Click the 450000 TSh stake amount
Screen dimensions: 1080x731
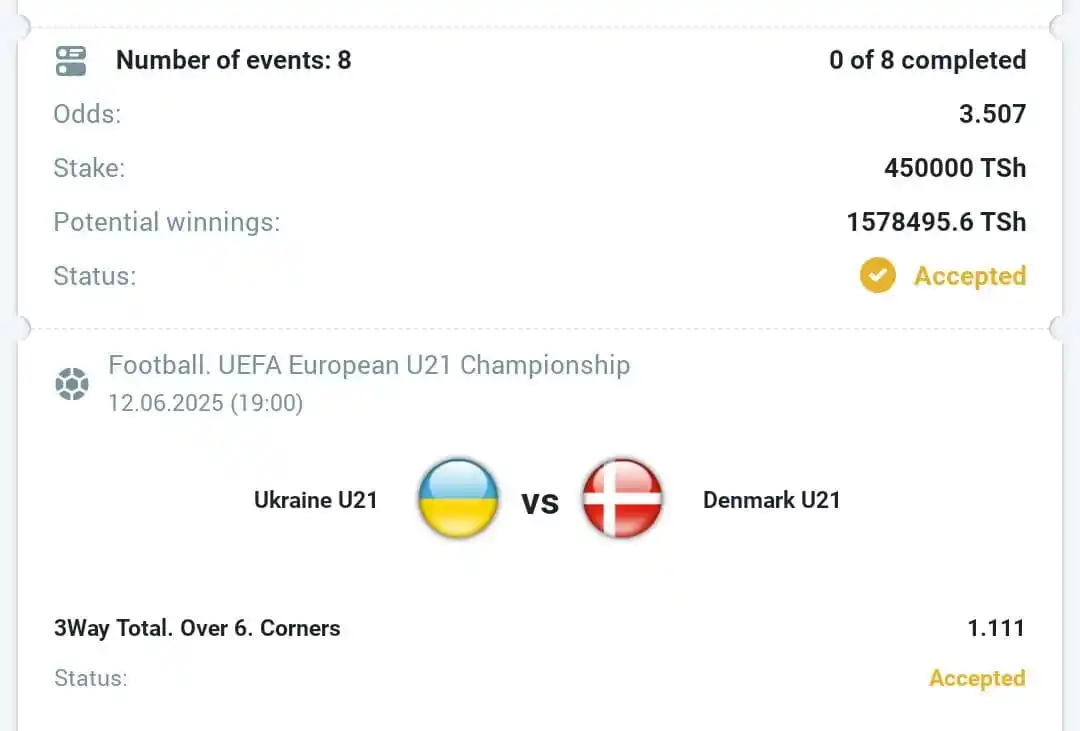click(x=955, y=168)
